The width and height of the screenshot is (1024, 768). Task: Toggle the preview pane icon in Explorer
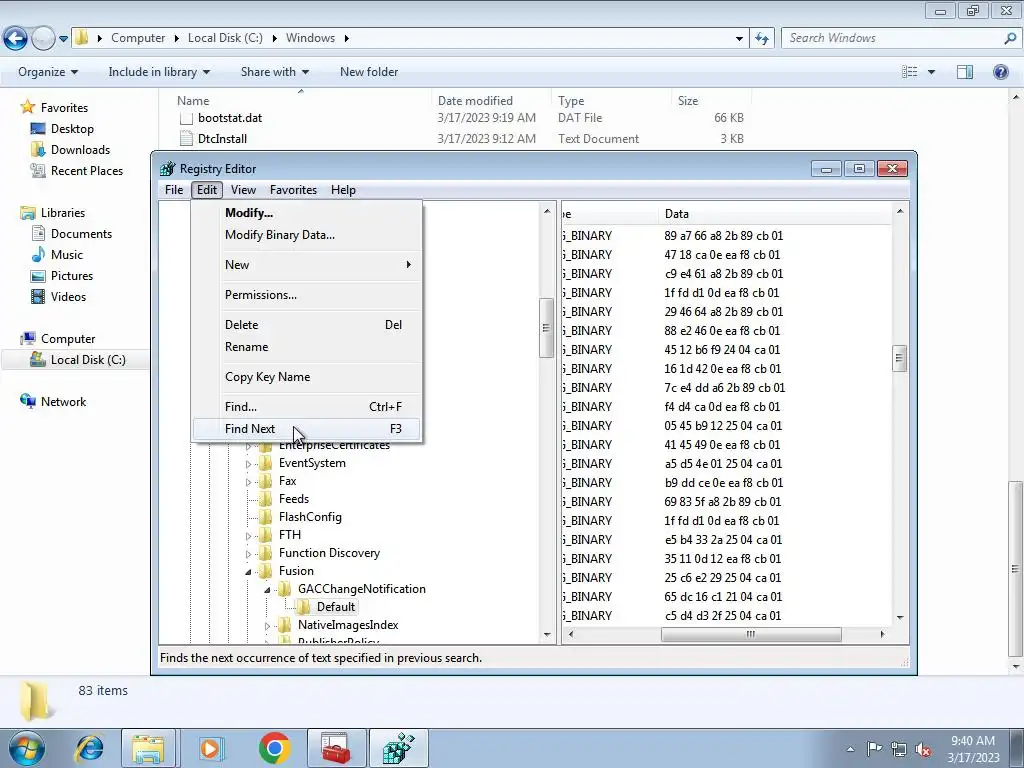(965, 72)
